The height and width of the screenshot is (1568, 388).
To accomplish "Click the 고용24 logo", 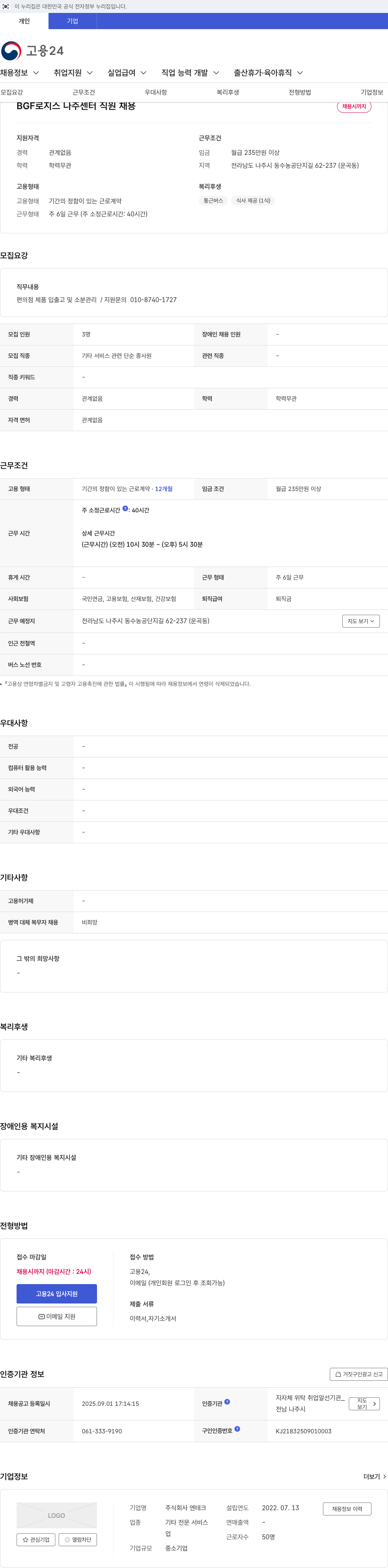I will click(x=32, y=51).
